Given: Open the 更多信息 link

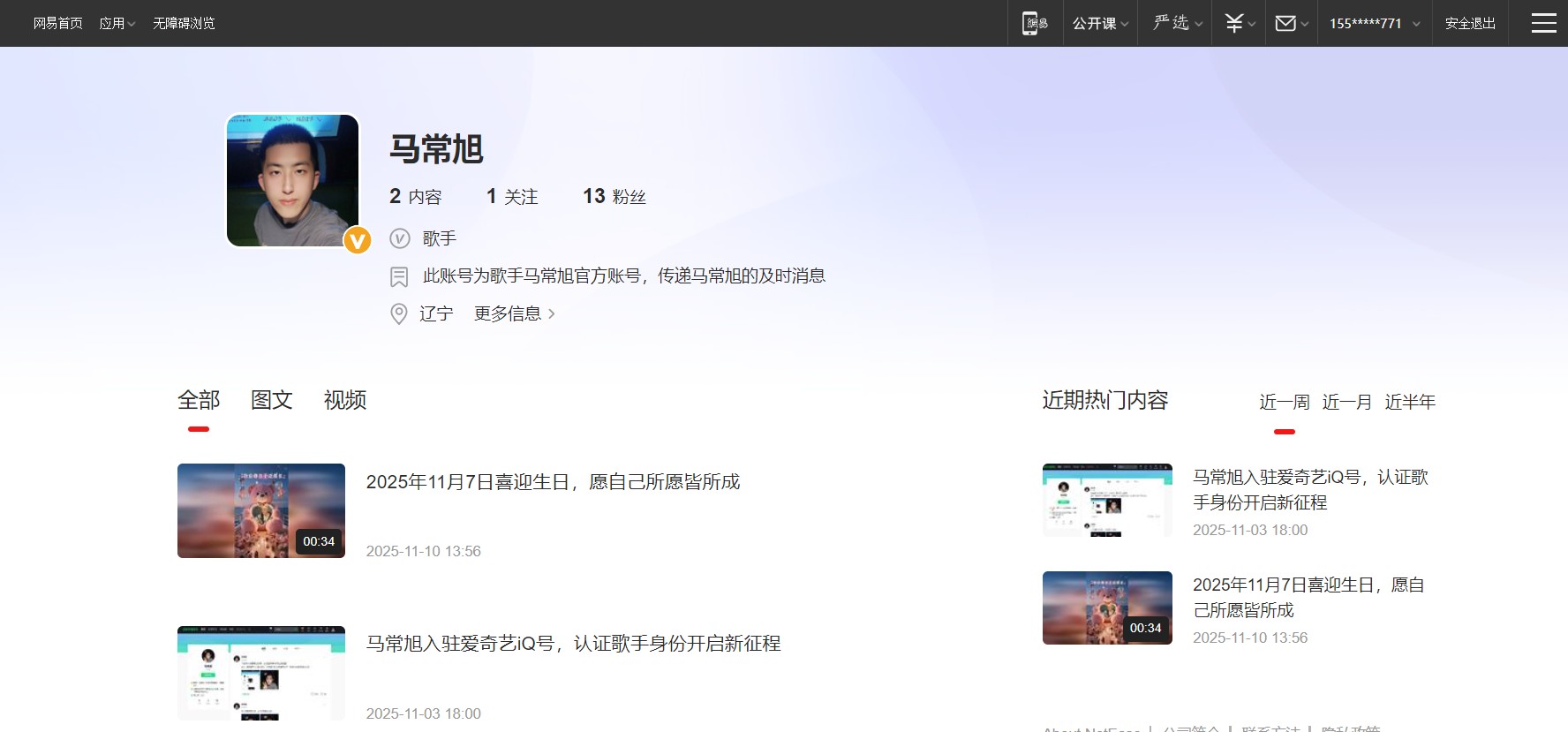Looking at the screenshot, I should coord(514,313).
